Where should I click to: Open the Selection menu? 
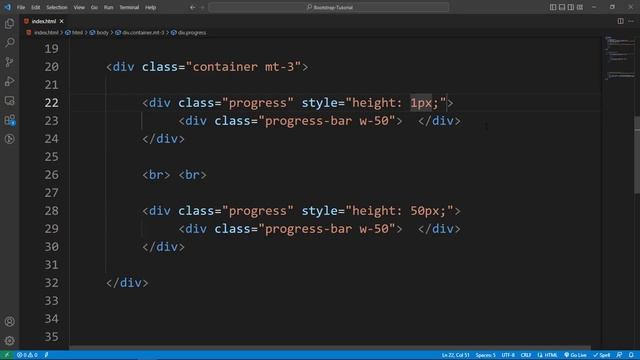click(x=57, y=7)
